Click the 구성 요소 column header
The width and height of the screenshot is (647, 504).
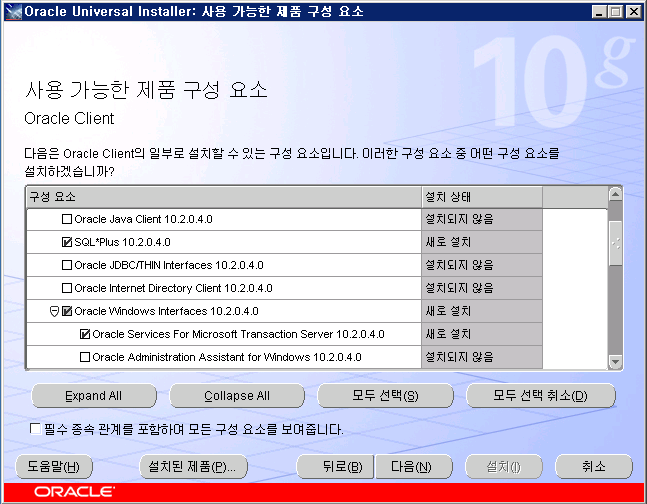point(224,197)
